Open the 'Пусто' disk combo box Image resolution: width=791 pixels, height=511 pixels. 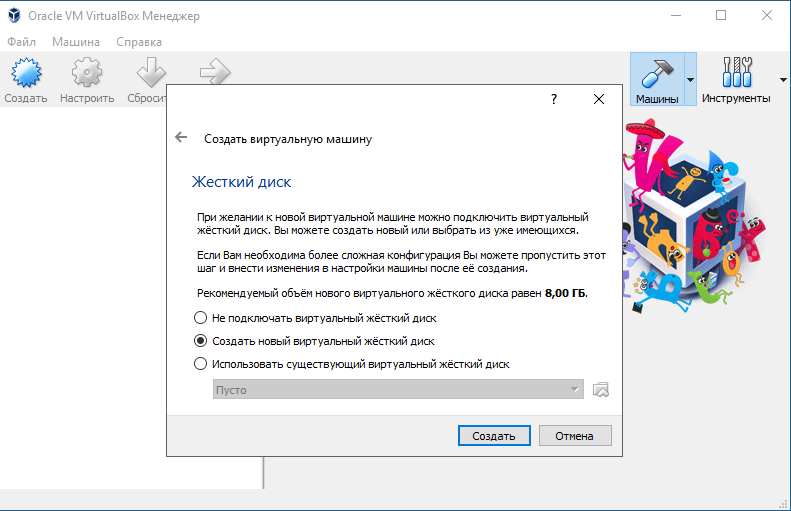[x=398, y=389]
